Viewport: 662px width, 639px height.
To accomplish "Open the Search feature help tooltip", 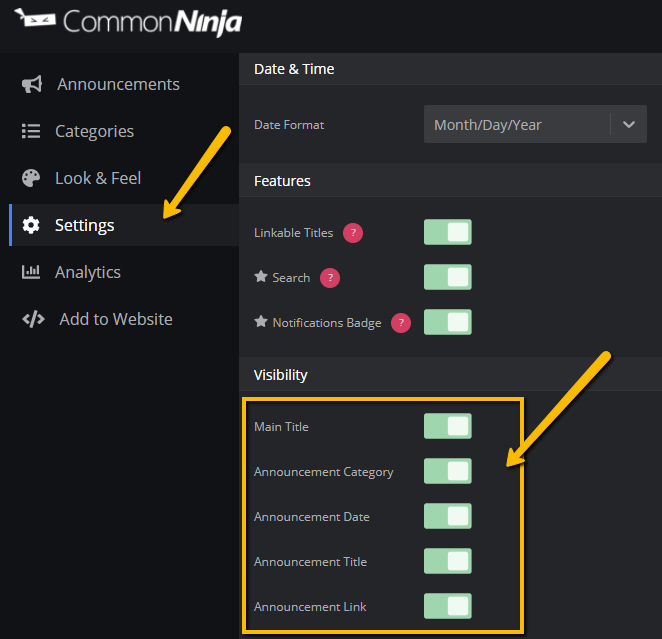I will [330, 278].
